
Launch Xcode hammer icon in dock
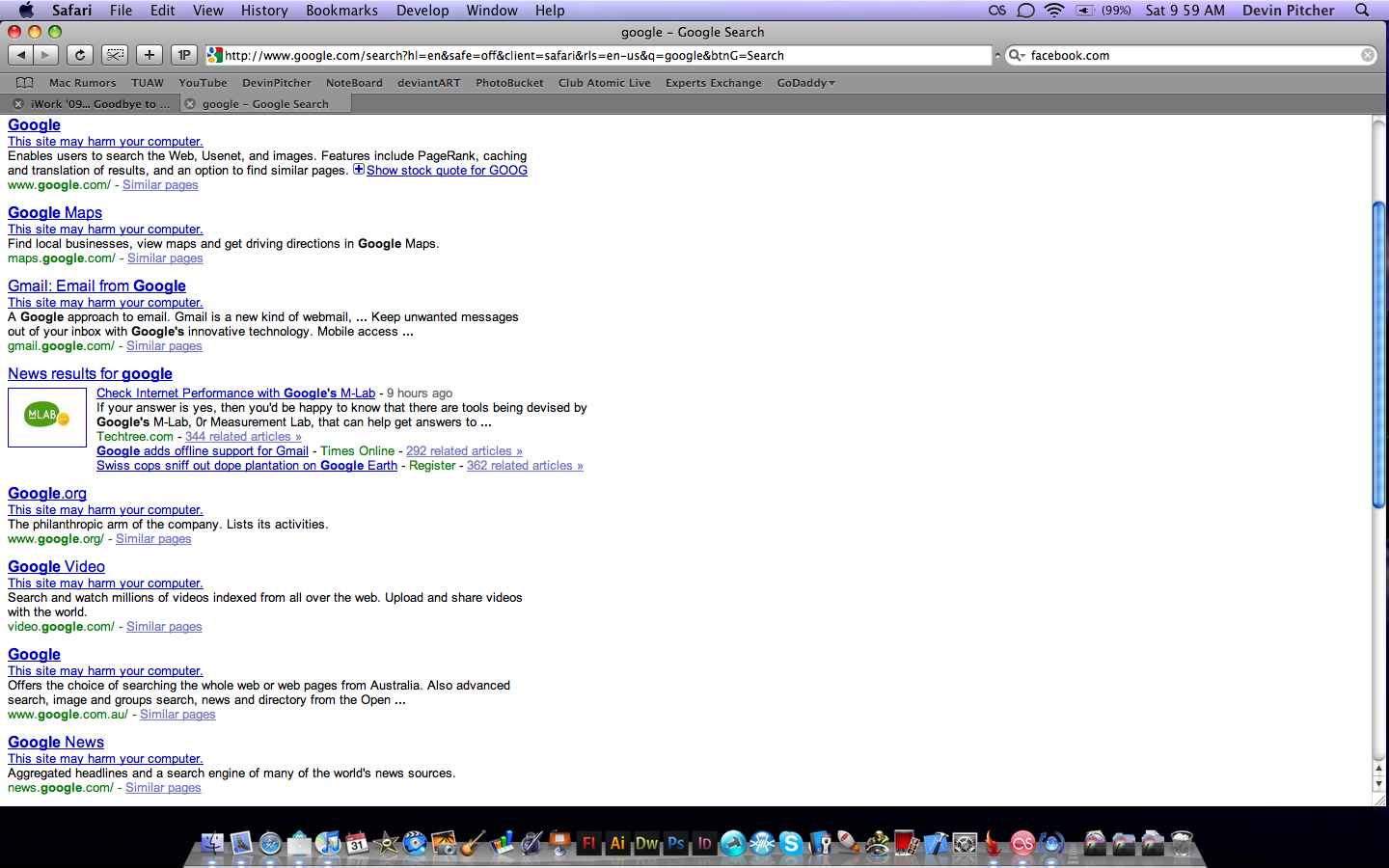pyautogui.click(x=936, y=844)
